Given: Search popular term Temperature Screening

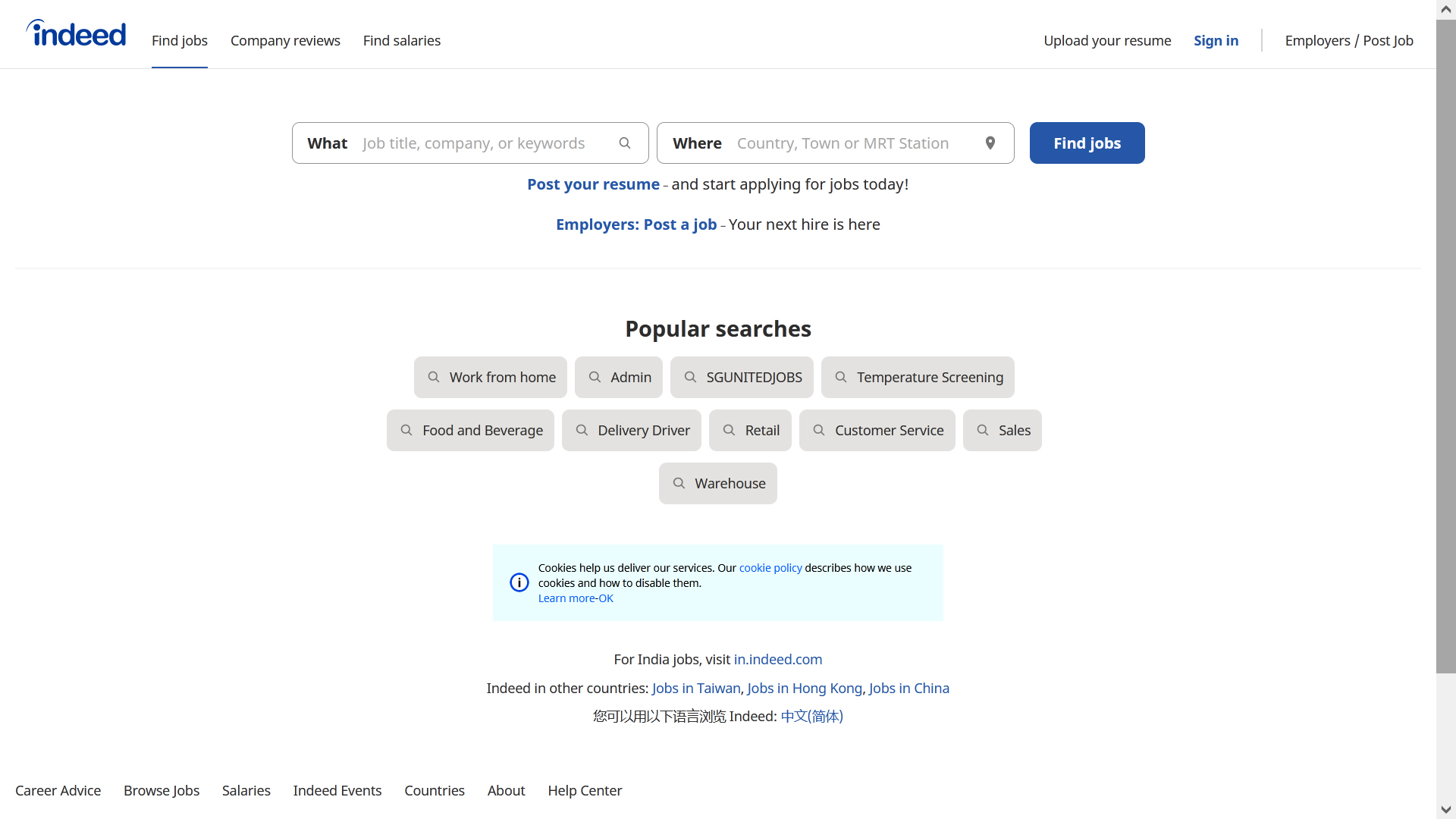Looking at the screenshot, I should pyautogui.click(x=918, y=377).
